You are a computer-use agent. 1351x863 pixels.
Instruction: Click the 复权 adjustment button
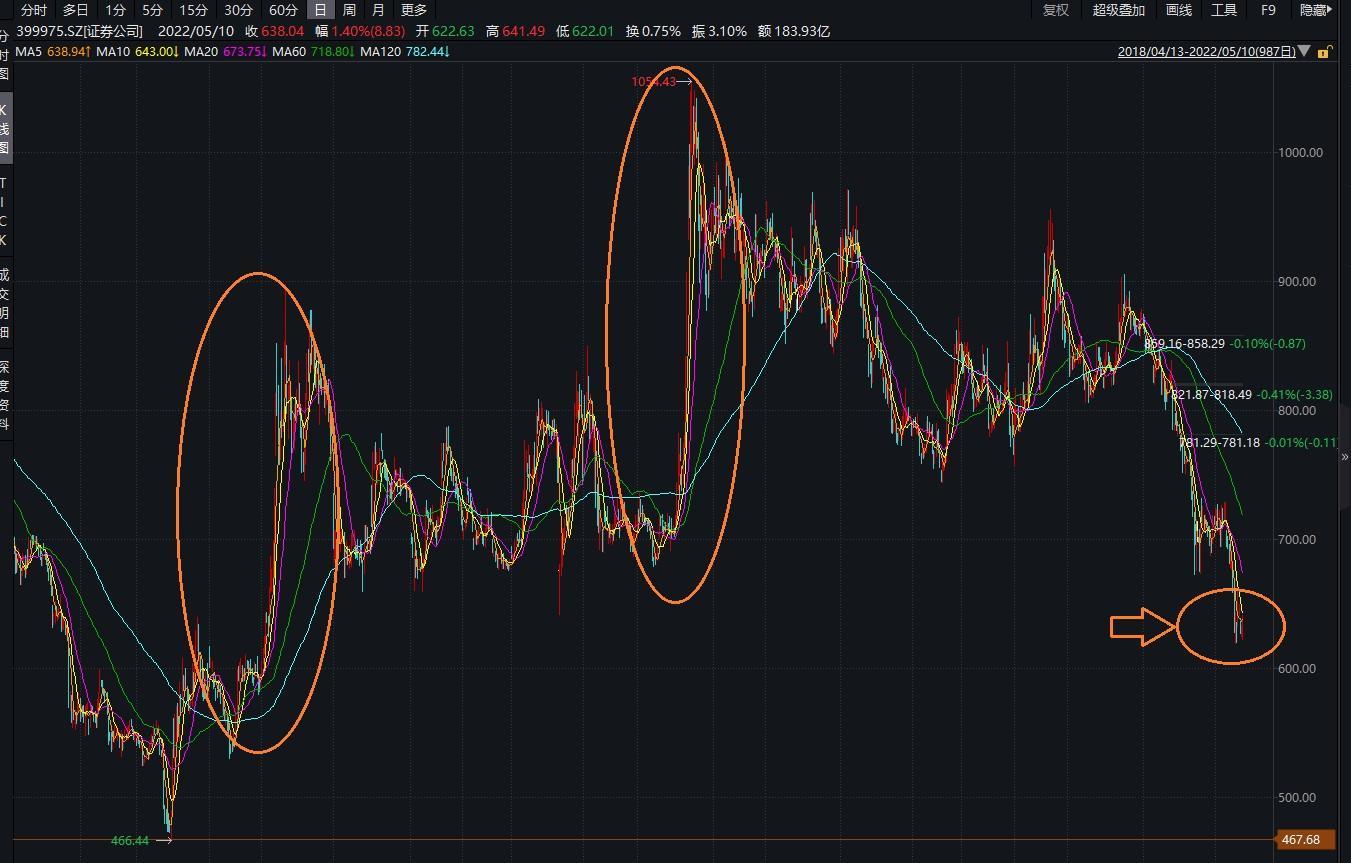click(x=1056, y=10)
